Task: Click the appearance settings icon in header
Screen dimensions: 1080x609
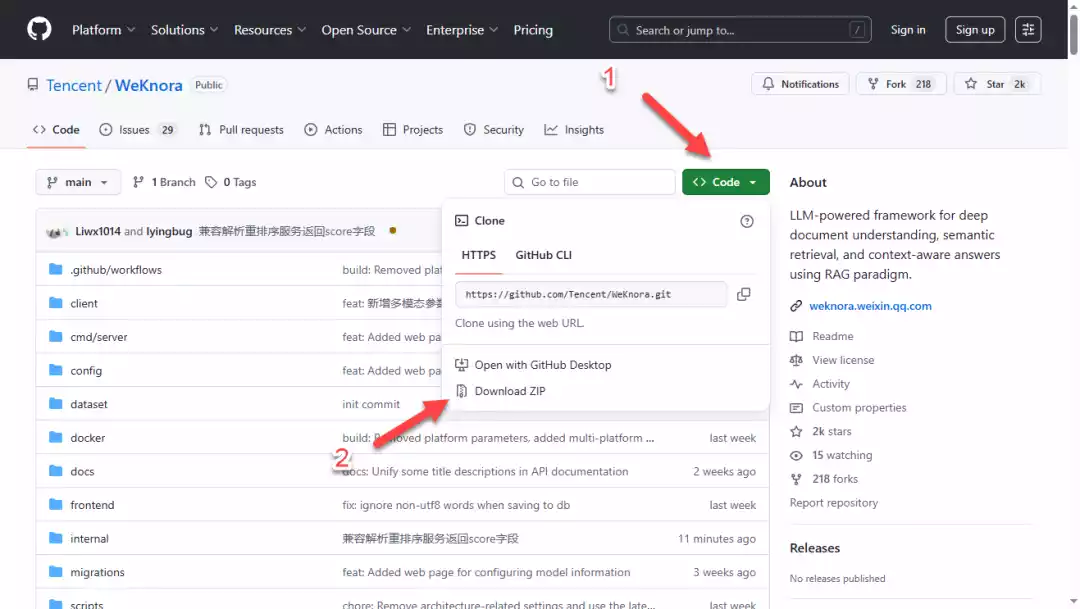Action: pos(1027,30)
